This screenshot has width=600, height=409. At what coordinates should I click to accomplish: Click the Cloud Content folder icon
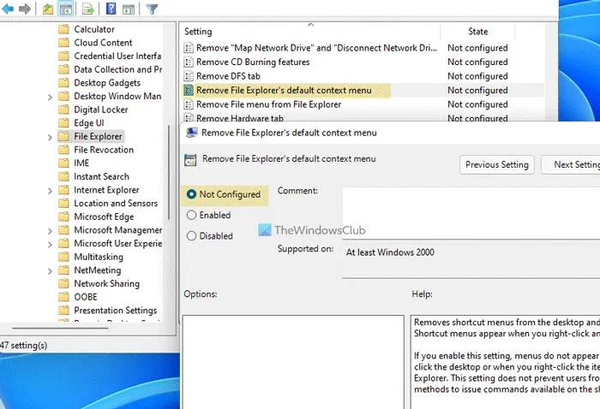click(64, 42)
